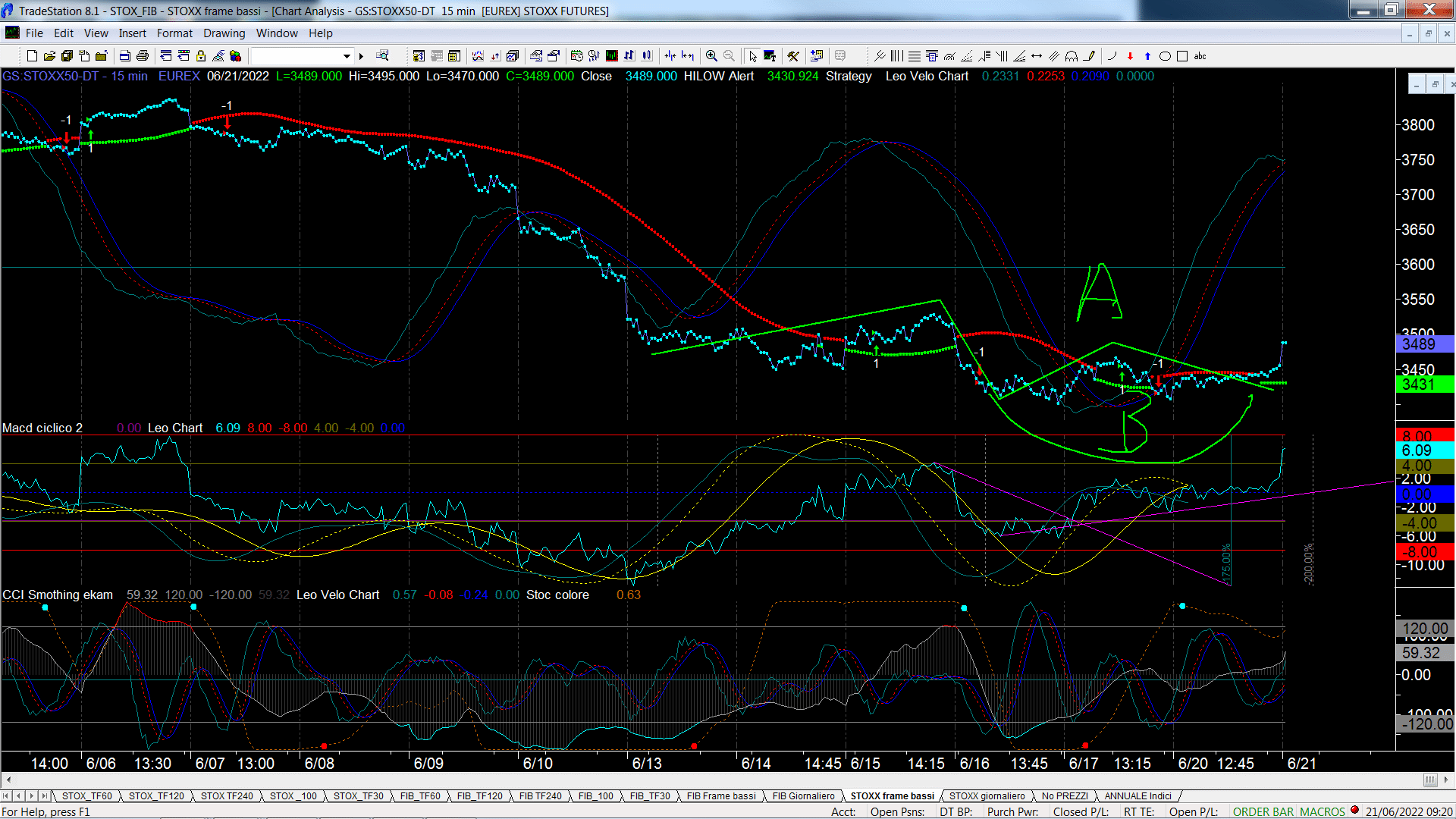Screen dimensions: 1456x819
Task: Open the File menu
Action: 34,33
